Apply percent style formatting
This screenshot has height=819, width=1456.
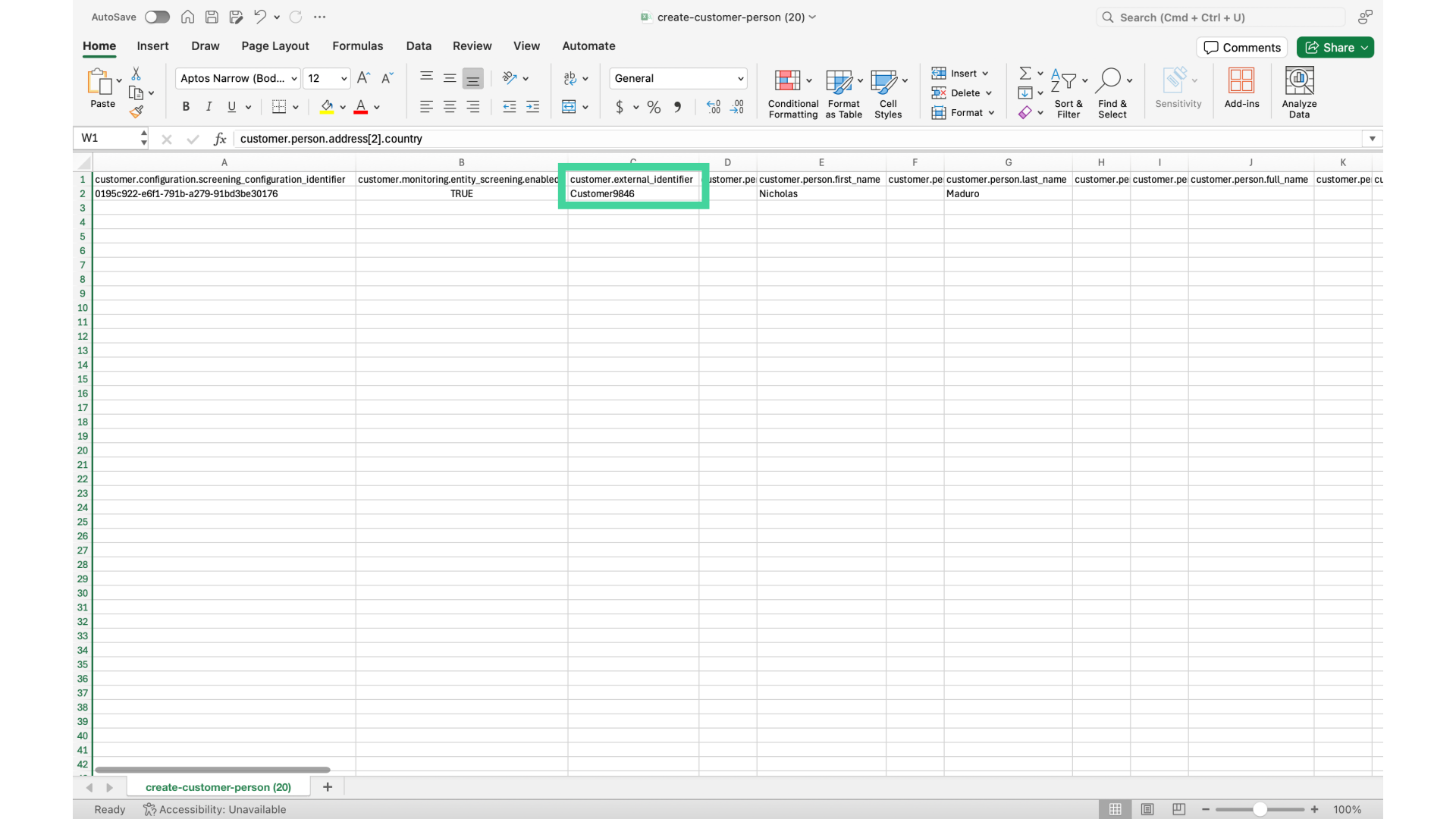654,107
